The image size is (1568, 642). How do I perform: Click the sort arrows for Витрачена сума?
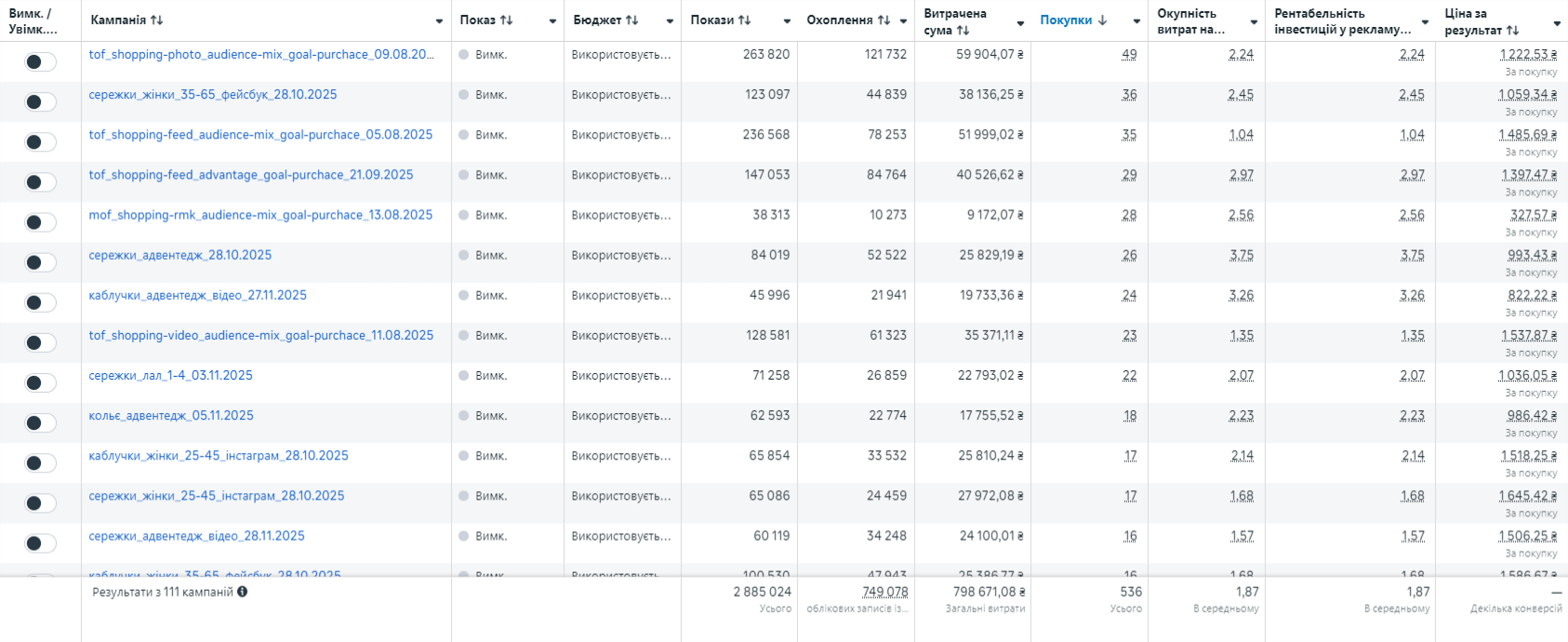point(963,30)
